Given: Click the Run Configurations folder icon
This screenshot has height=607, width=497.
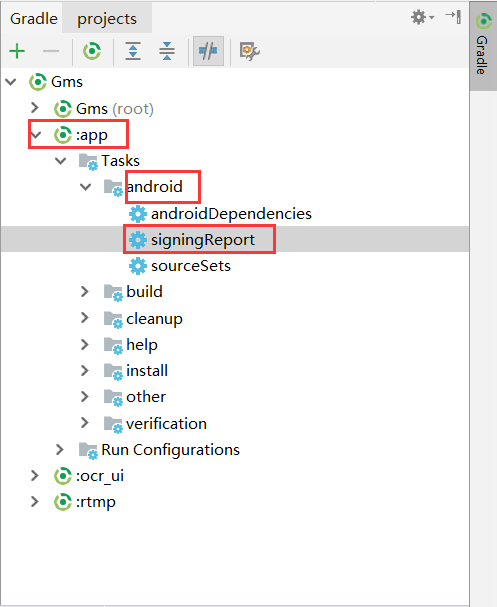Looking at the screenshot, I should point(88,450).
